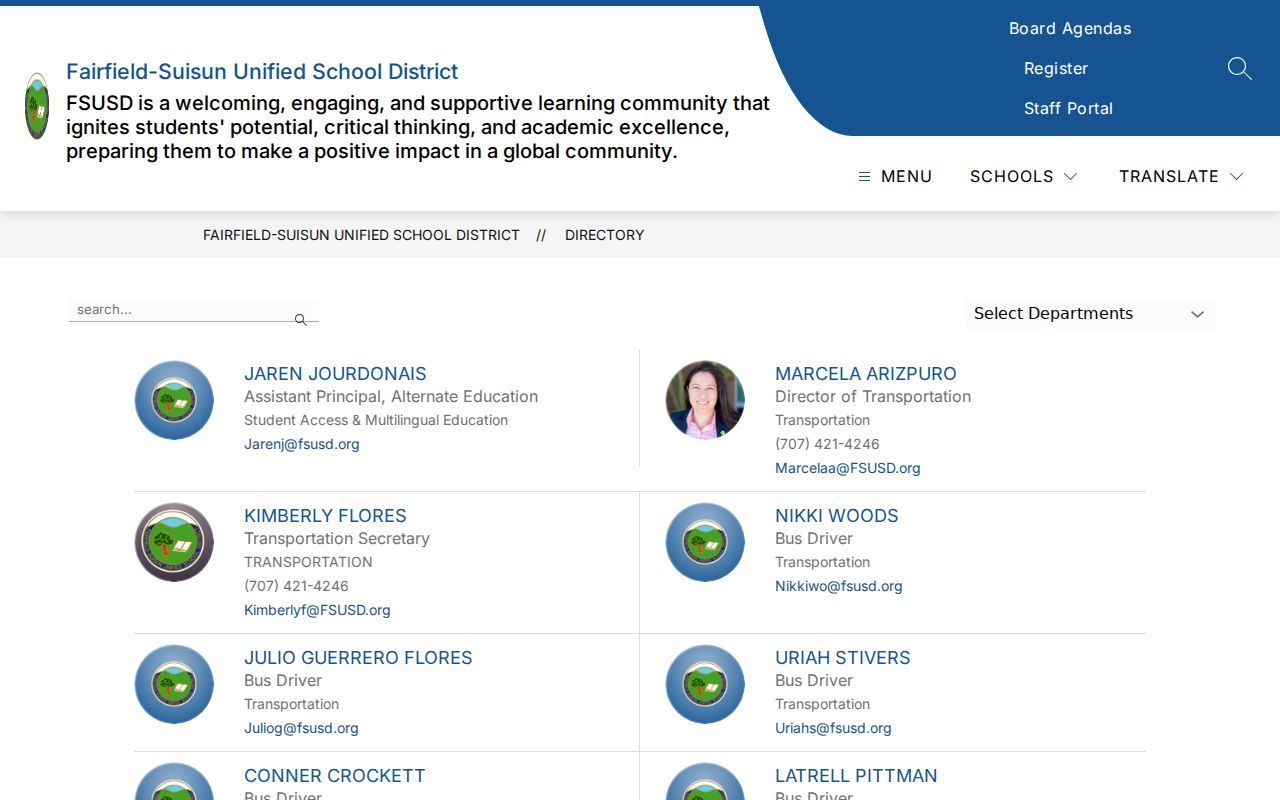This screenshot has height=800, width=1280.
Task: Open JAREN JOURDONAIS profile name
Action: [x=335, y=373]
